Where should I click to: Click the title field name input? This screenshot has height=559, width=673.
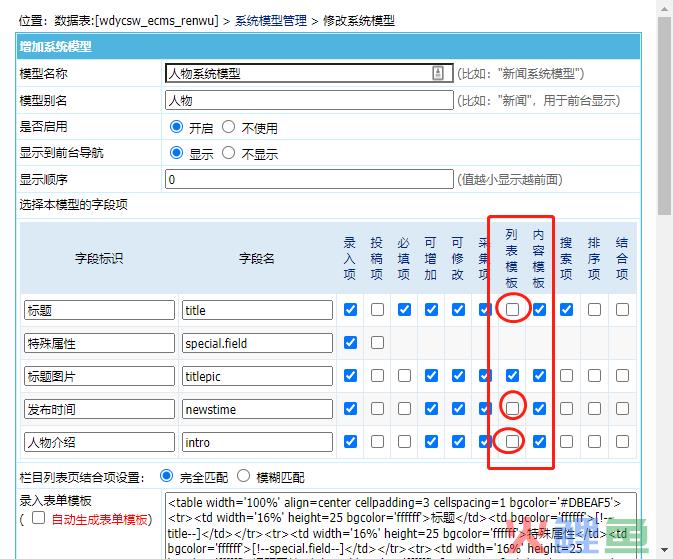258,310
